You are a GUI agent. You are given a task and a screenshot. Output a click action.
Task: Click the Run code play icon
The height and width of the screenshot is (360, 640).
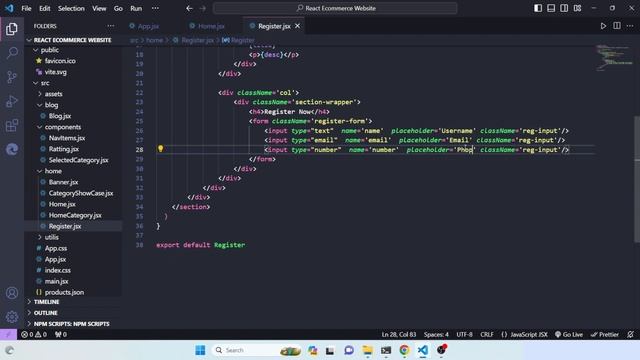pyautogui.click(x=603, y=26)
